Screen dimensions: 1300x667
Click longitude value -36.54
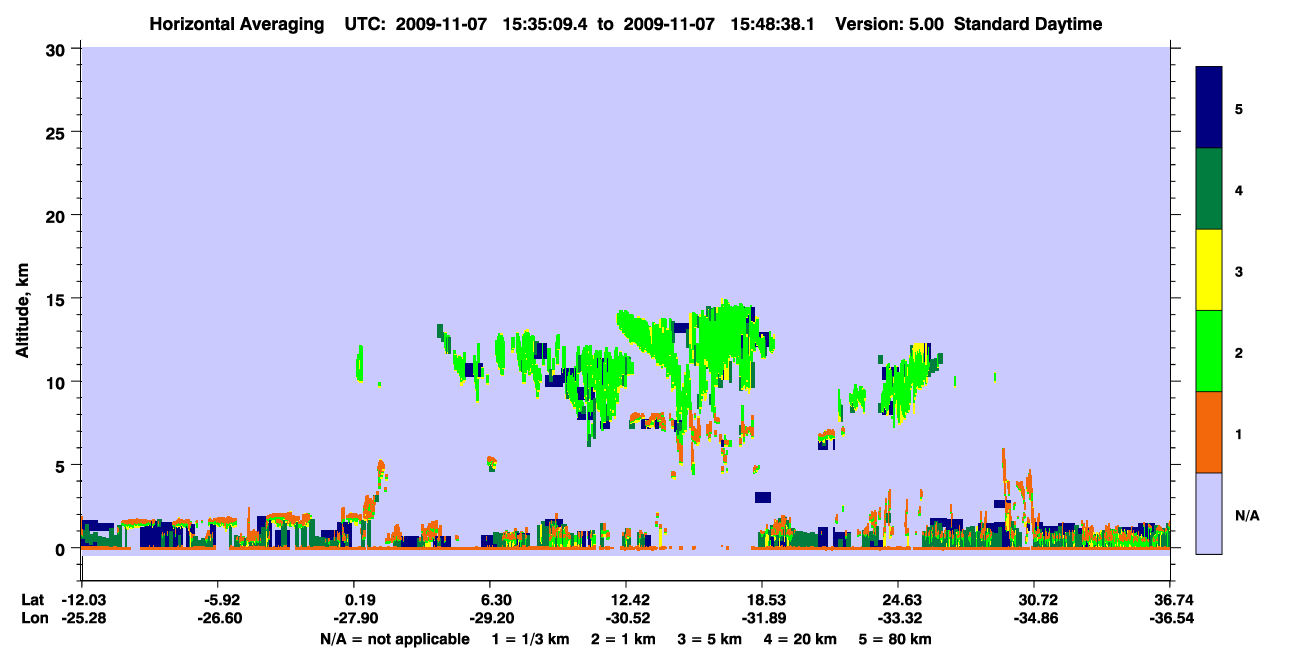click(x=1170, y=619)
